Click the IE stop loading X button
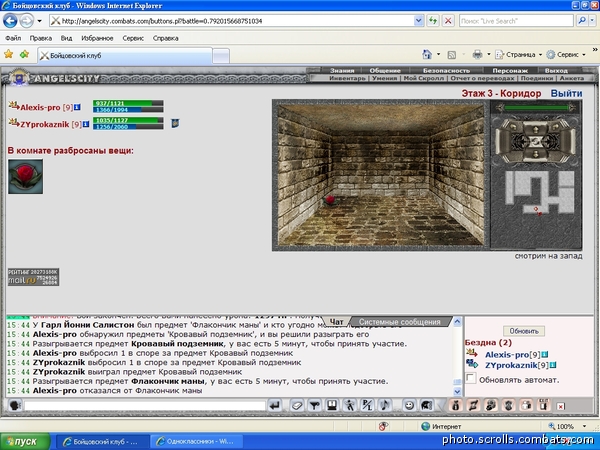This screenshot has width=600, height=450. point(448,21)
